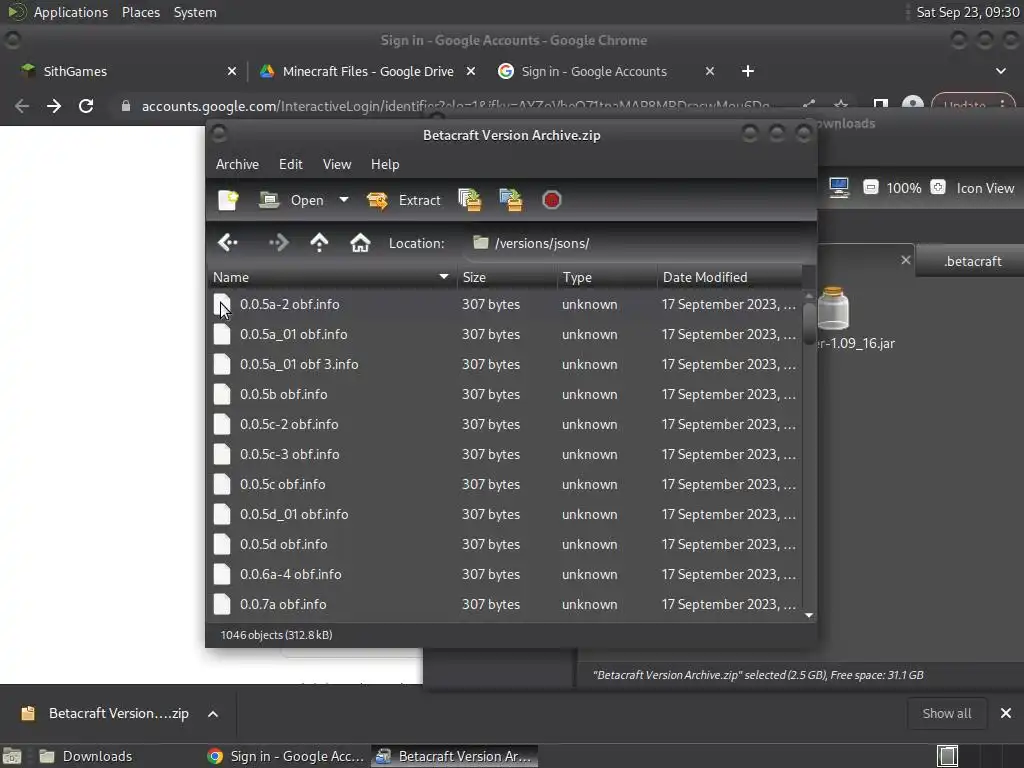
Task: Close the Chrome downloads shelf
Action: point(1006,714)
